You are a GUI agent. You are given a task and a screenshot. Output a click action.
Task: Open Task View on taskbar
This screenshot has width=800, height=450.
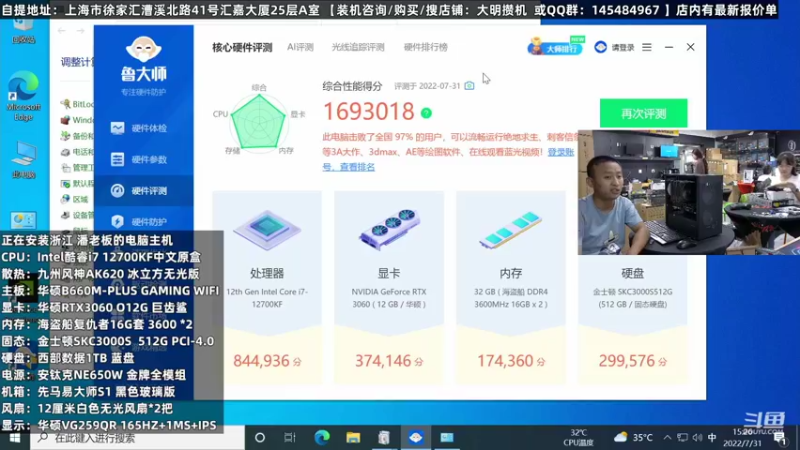[x=290, y=438]
